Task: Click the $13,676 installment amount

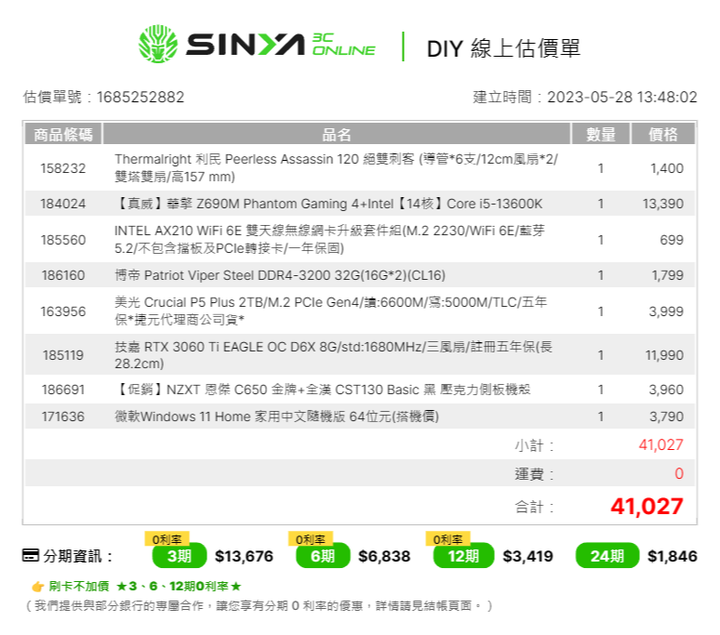Action: 244,556
